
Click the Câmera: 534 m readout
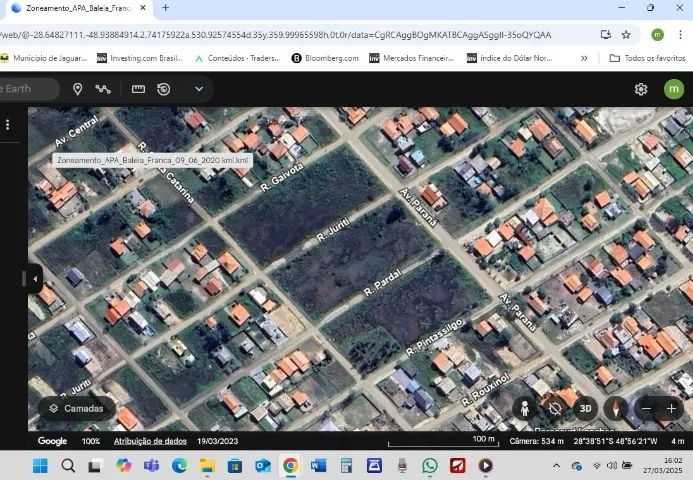(x=537, y=441)
